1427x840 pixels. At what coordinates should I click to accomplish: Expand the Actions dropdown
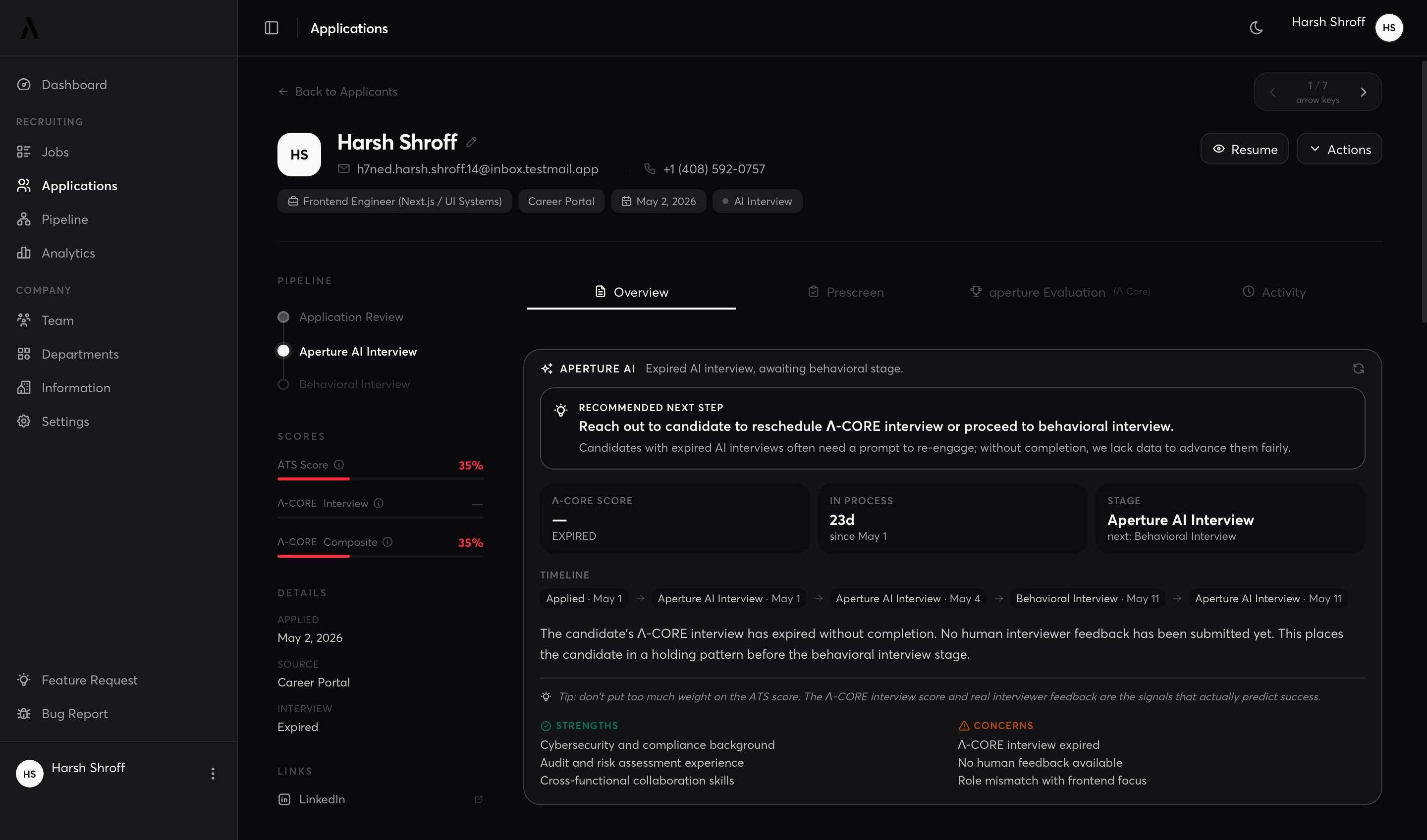click(x=1339, y=149)
